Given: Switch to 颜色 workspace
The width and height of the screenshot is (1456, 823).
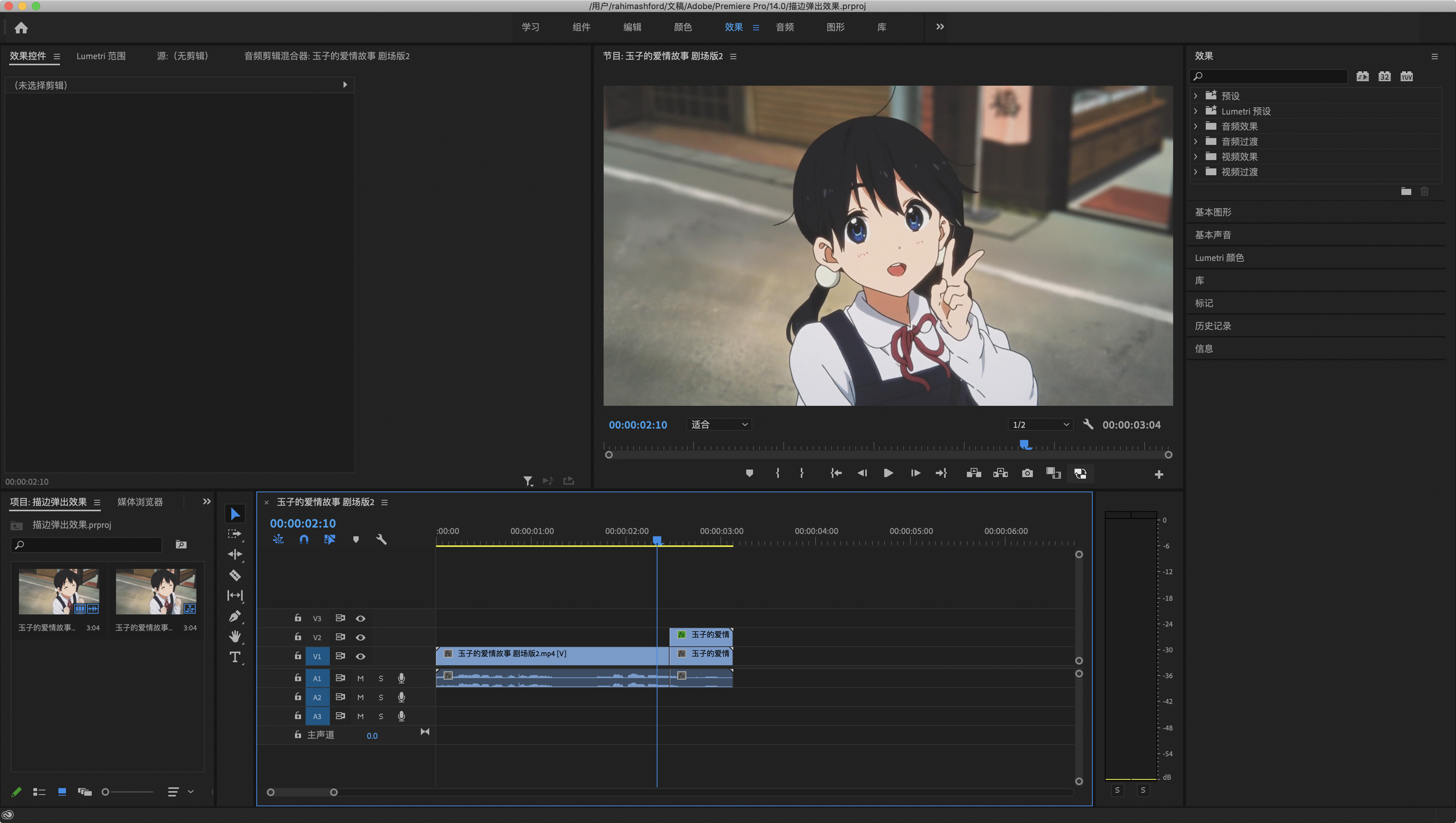Looking at the screenshot, I should [x=683, y=27].
